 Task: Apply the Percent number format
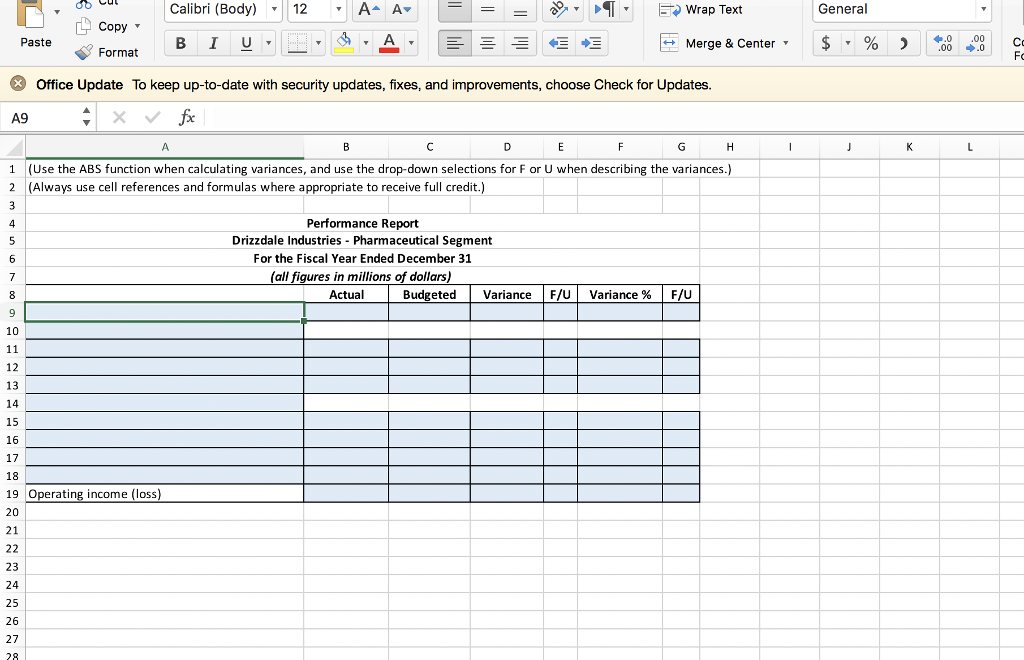[873, 43]
